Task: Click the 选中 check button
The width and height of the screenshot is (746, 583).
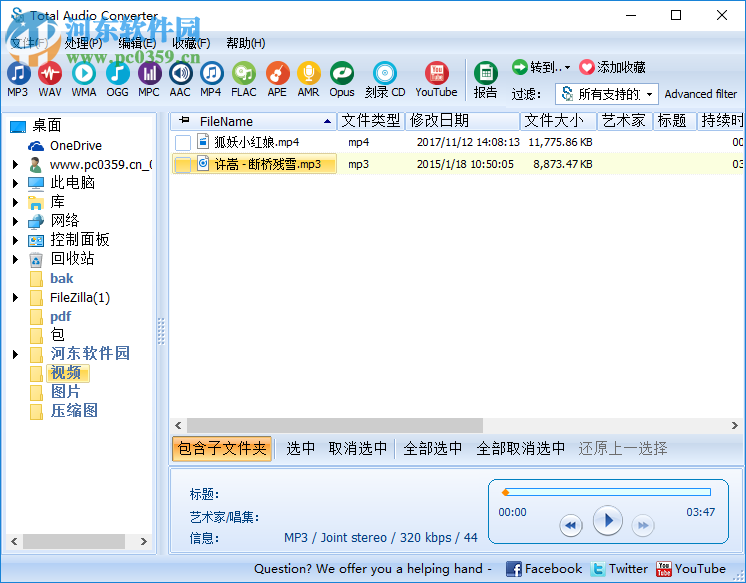Action: 301,448
